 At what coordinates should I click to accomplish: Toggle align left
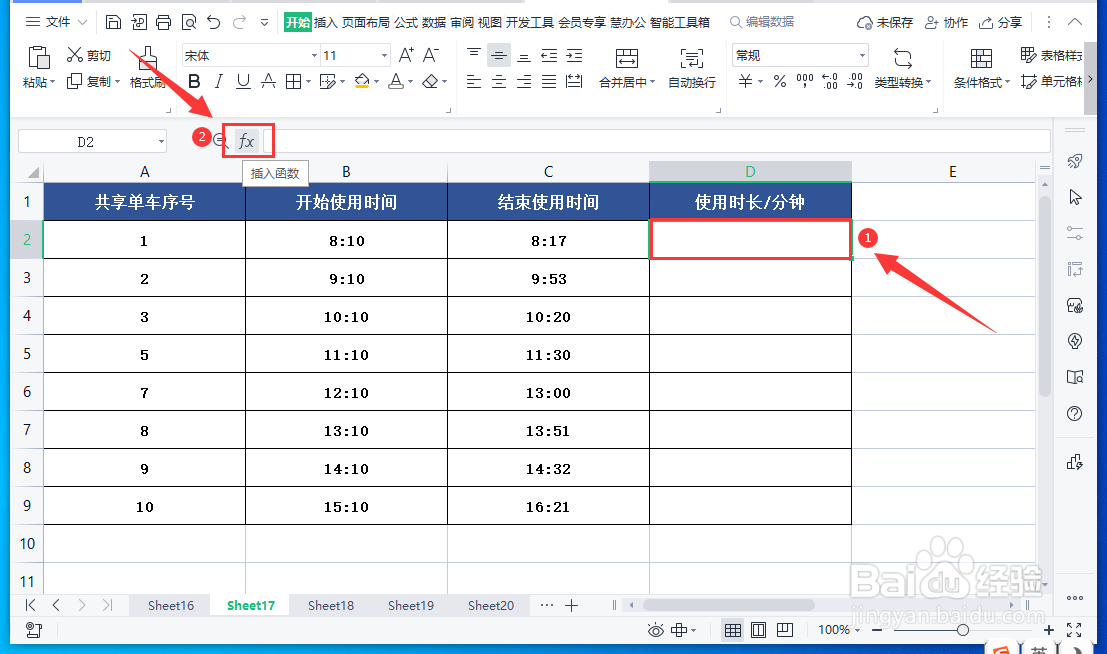pos(474,82)
